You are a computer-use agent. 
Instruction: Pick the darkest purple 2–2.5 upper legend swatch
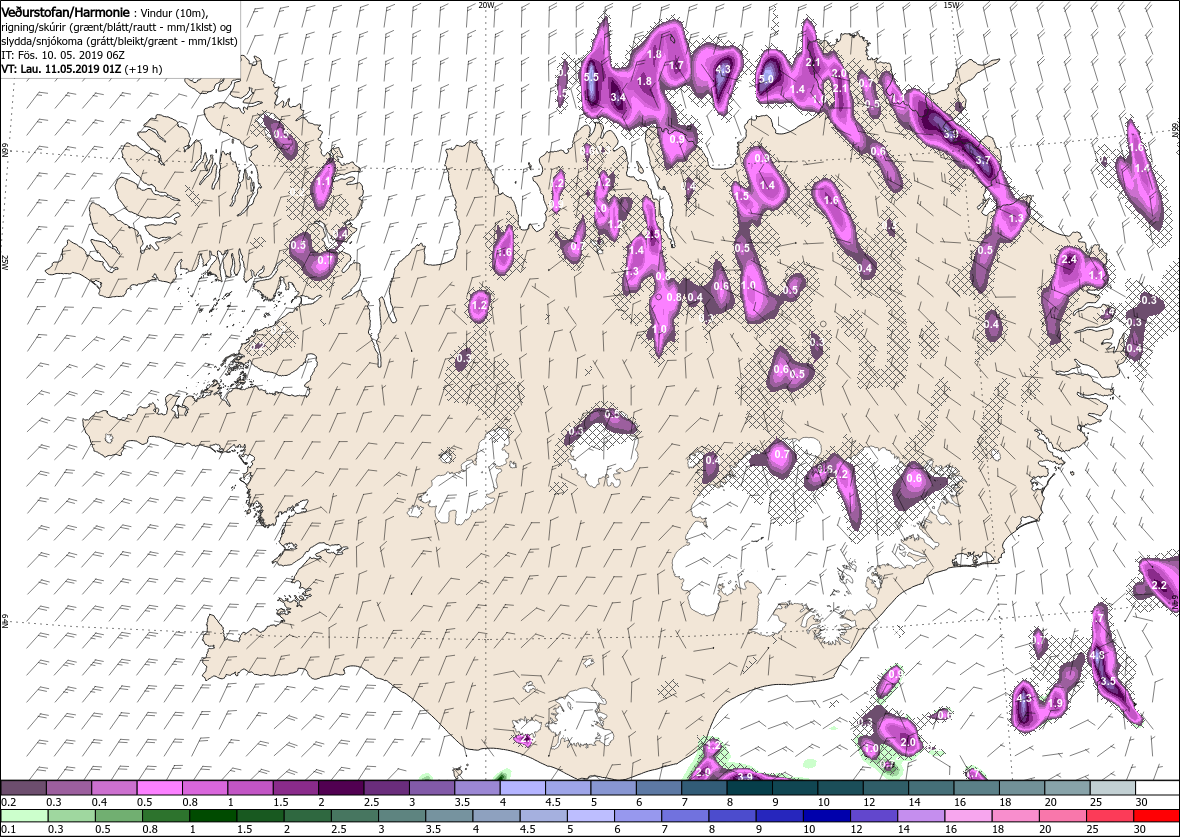[340, 787]
